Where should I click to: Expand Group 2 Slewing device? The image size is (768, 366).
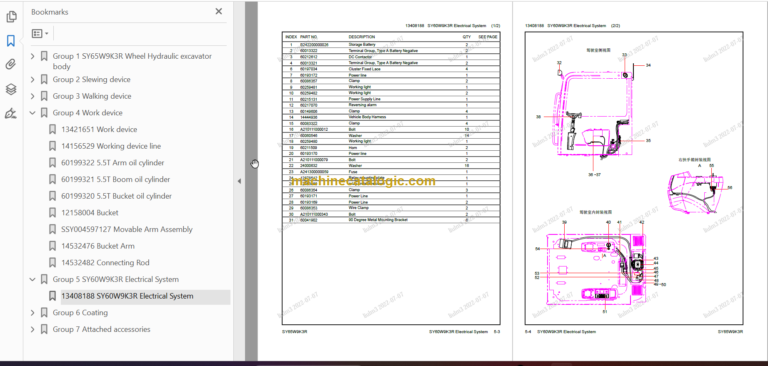pyautogui.click(x=32, y=79)
